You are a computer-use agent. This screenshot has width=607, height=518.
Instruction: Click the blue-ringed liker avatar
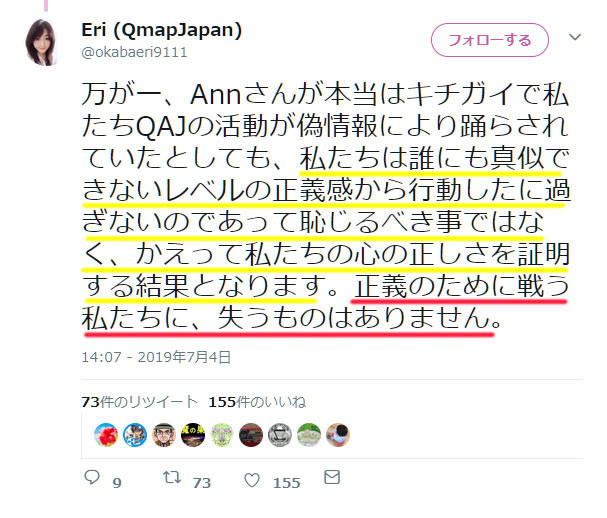pos(135,435)
